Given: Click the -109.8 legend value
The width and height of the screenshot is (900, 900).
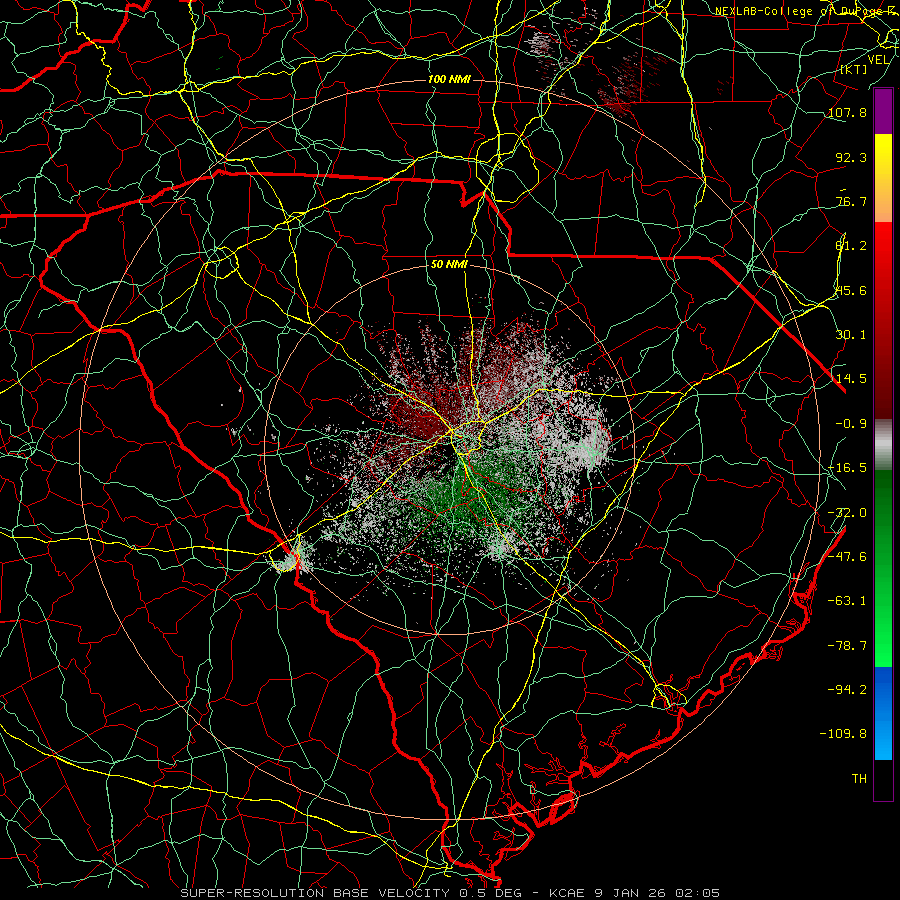Looking at the screenshot, I should [x=843, y=734].
